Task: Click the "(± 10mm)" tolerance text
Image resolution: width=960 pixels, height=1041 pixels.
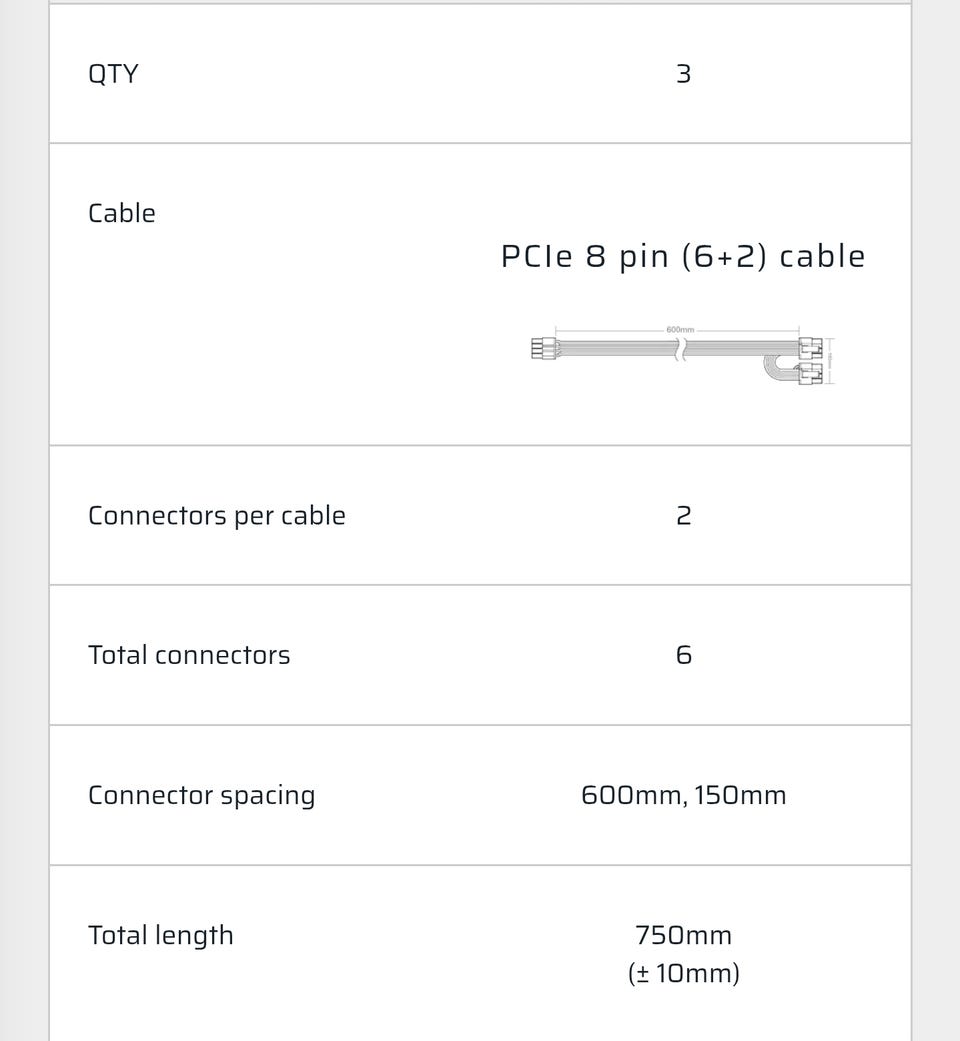Action: click(683, 972)
